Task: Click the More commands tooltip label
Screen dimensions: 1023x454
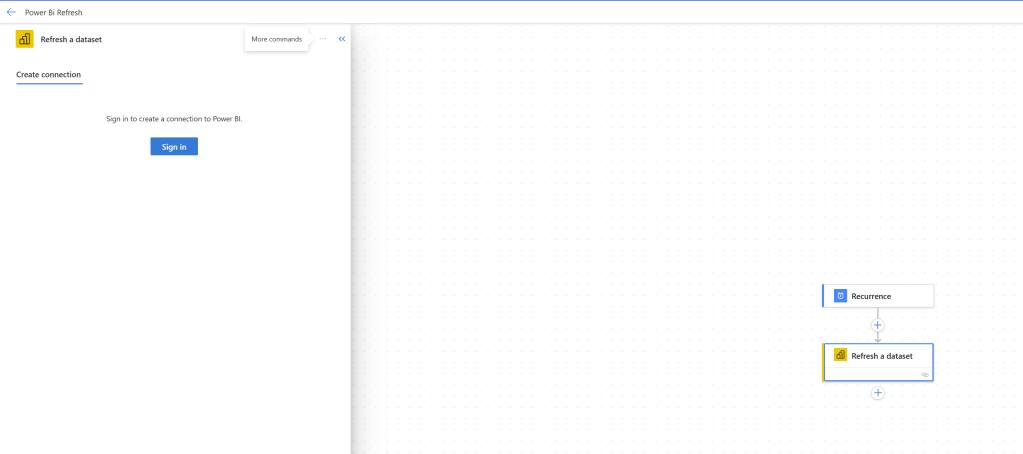Action: [277, 39]
